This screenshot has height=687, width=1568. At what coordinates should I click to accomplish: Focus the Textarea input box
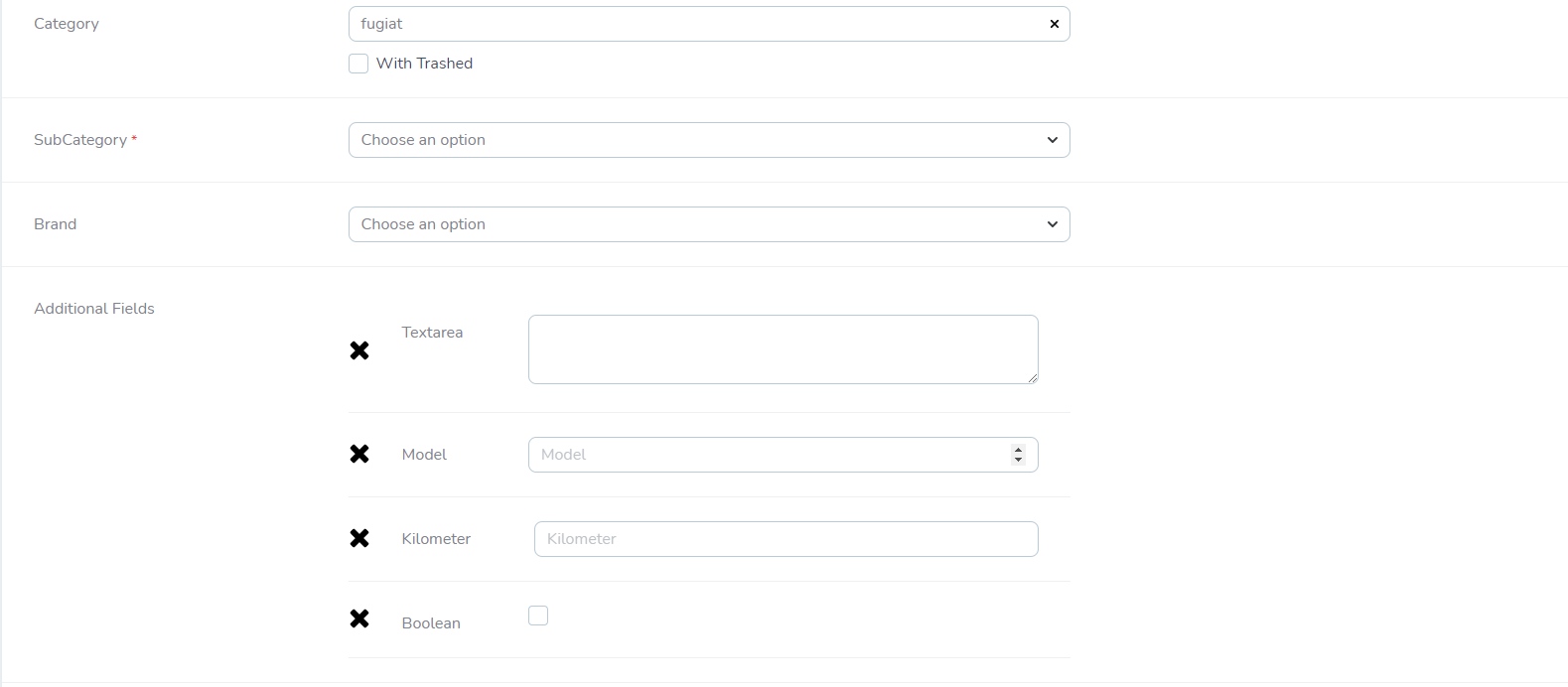(783, 348)
